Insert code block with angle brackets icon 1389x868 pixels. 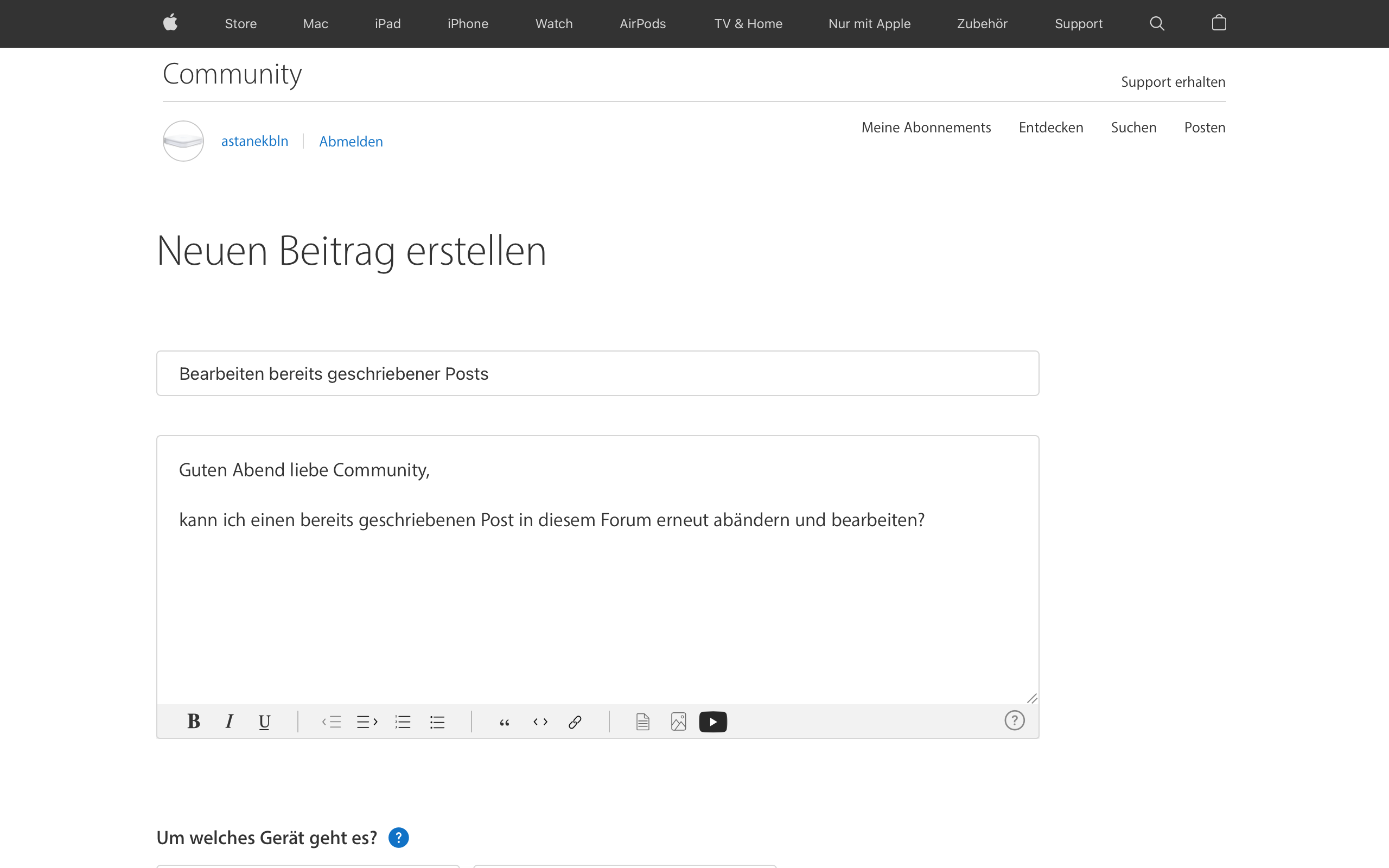pos(540,722)
